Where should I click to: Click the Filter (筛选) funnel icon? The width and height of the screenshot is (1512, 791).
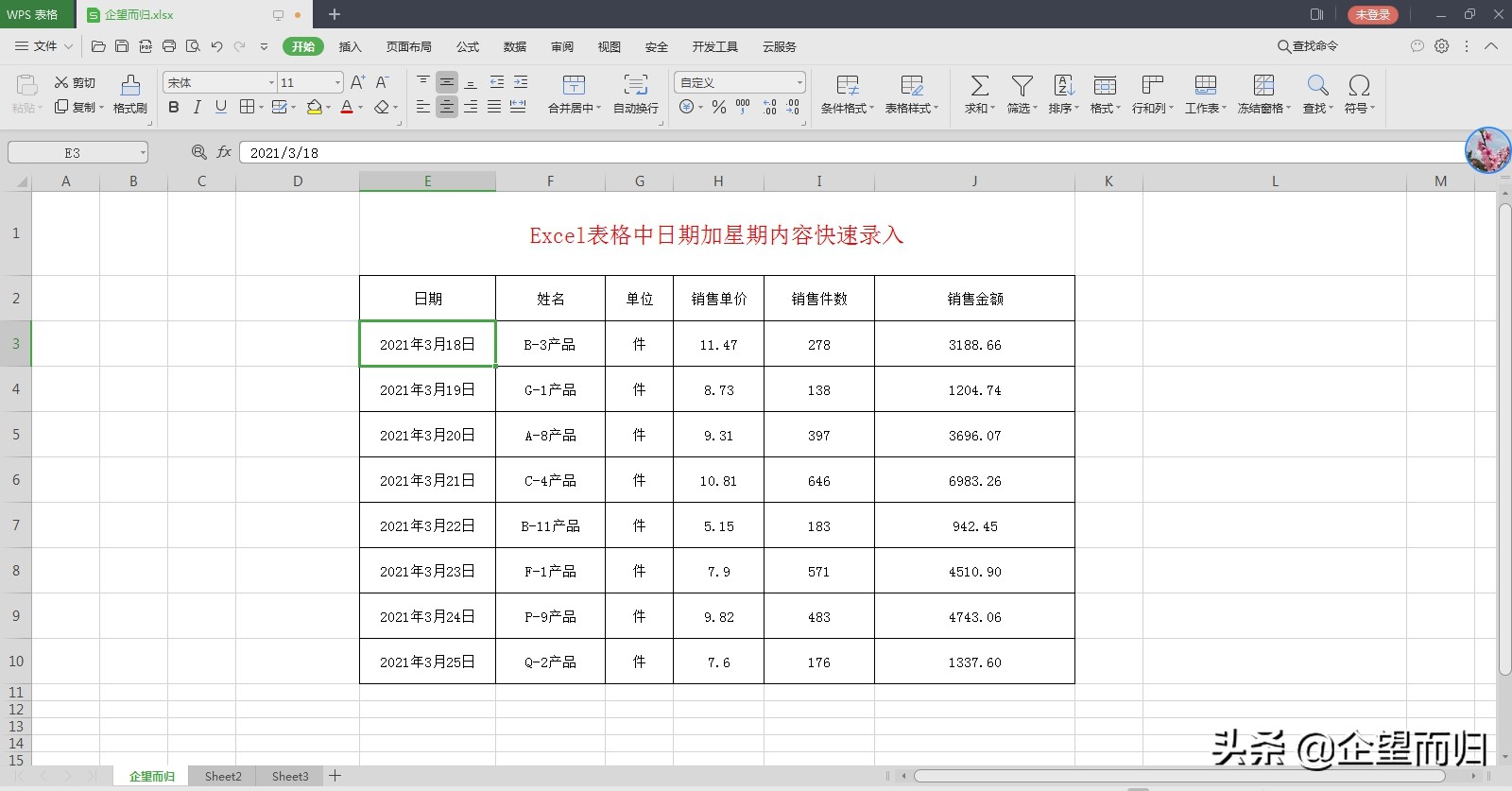[x=1022, y=86]
